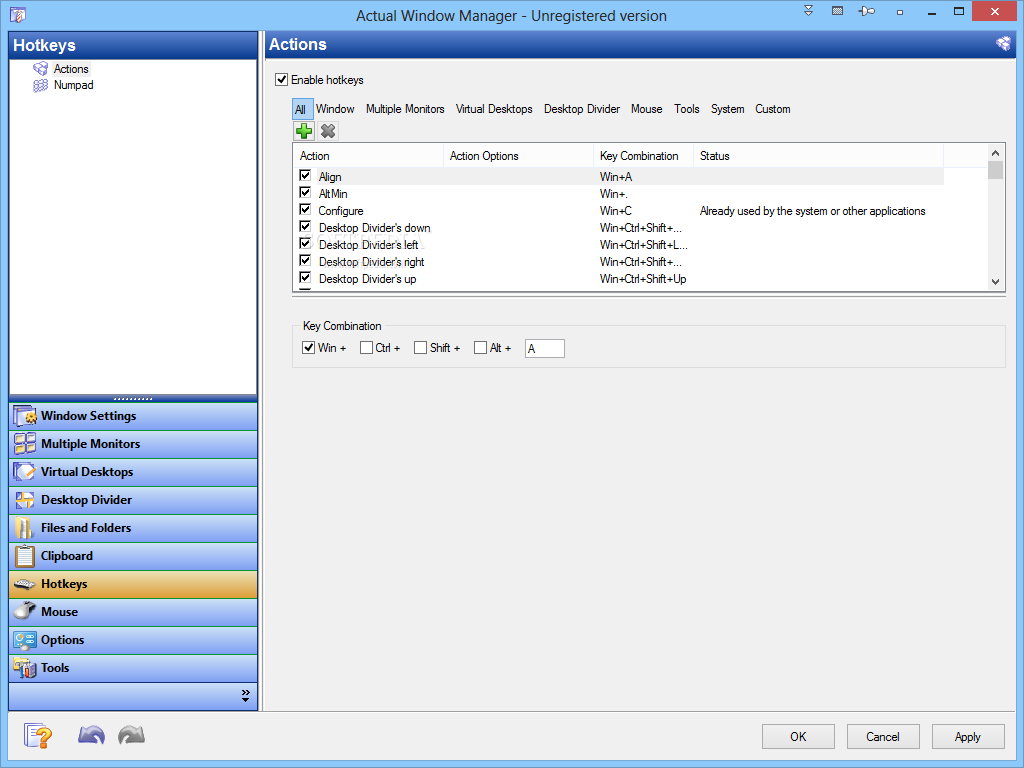
Task: Open the Clipboard section
Action: 133,556
